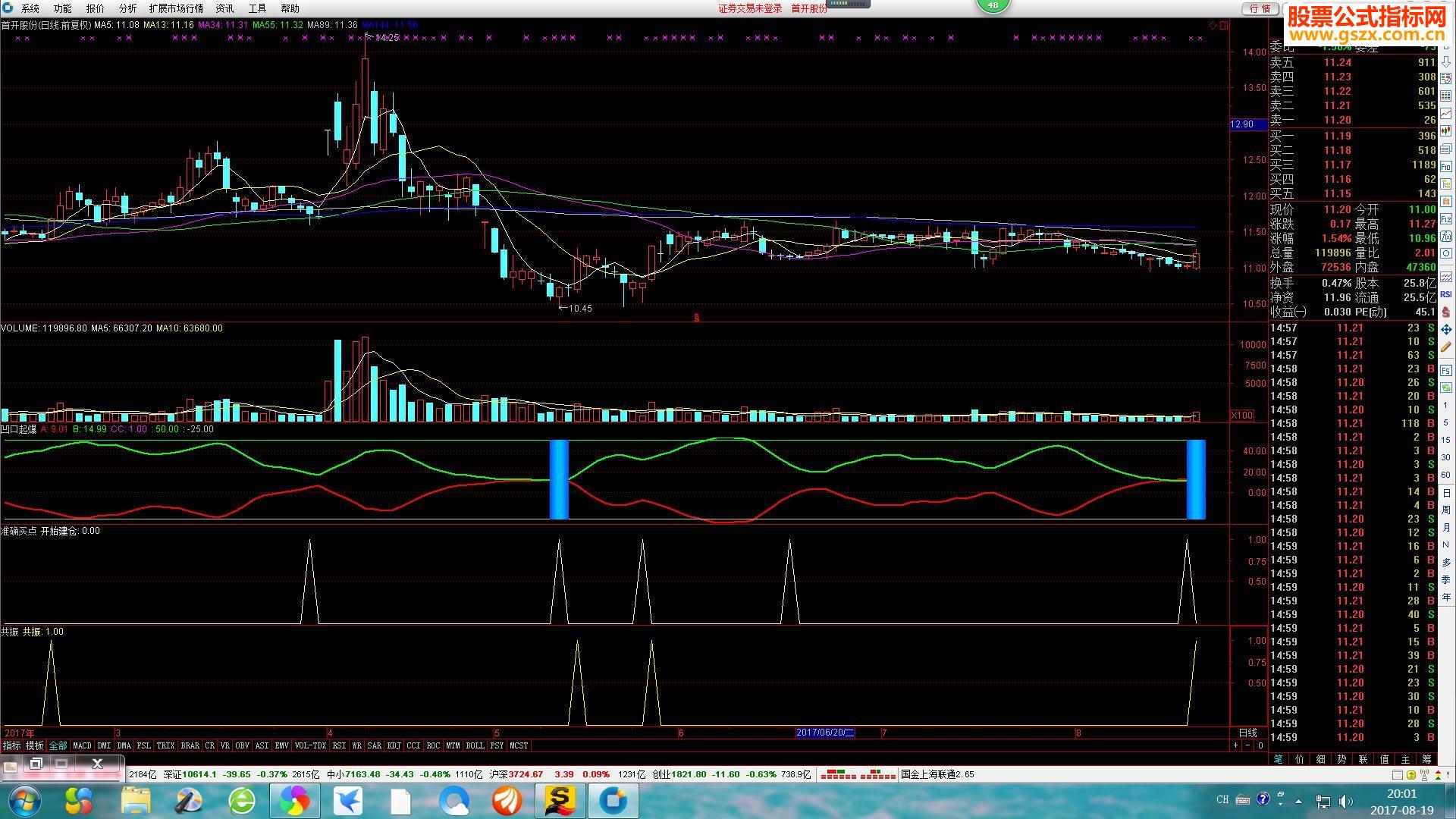This screenshot has width=1456, height=819.
Task: Click the report list icon under the down arrow
Action: click(1446, 79)
